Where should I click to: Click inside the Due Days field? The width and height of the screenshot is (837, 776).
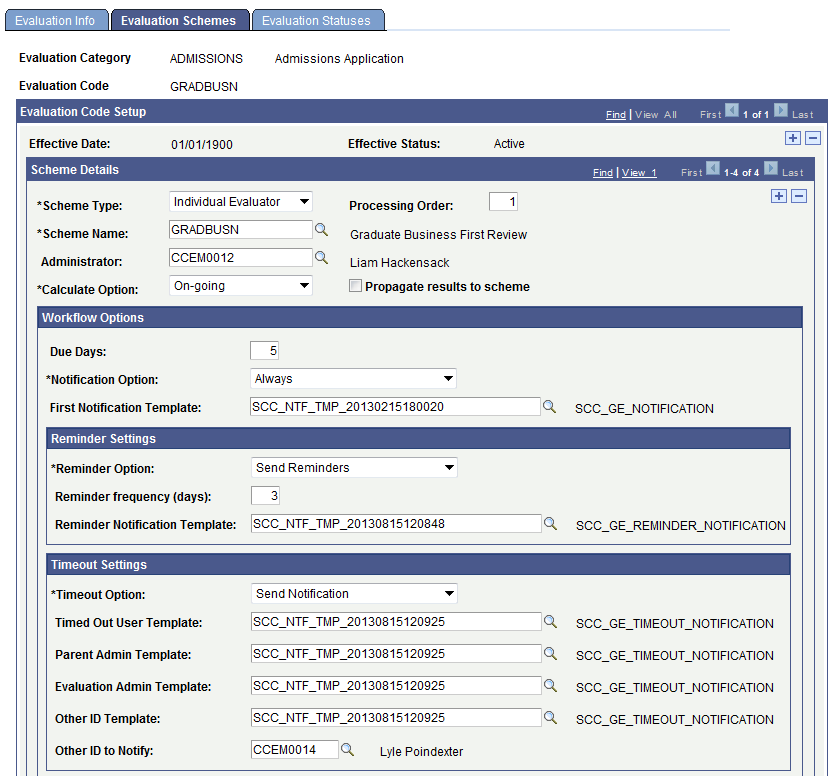point(264,350)
